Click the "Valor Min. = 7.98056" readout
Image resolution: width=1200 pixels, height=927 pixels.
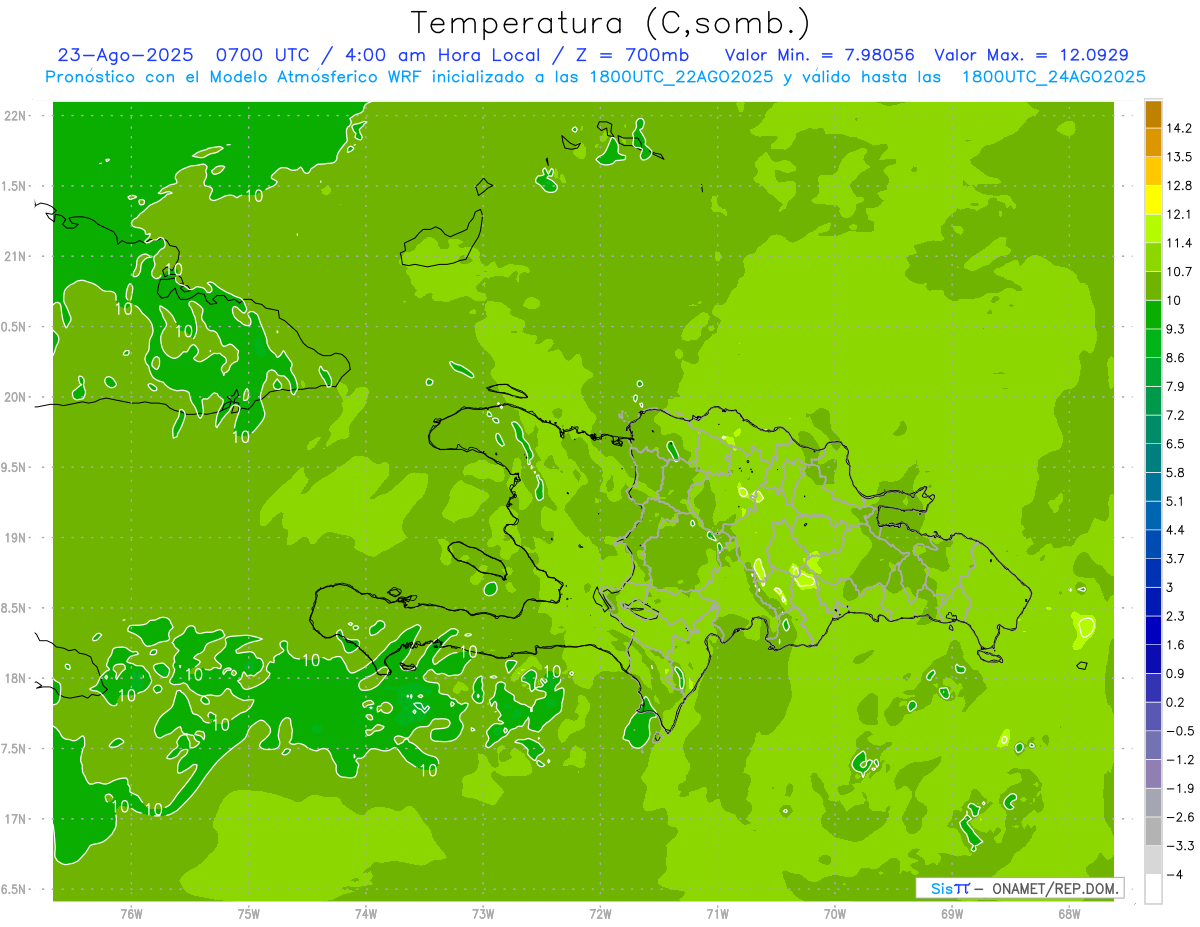coord(819,55)
